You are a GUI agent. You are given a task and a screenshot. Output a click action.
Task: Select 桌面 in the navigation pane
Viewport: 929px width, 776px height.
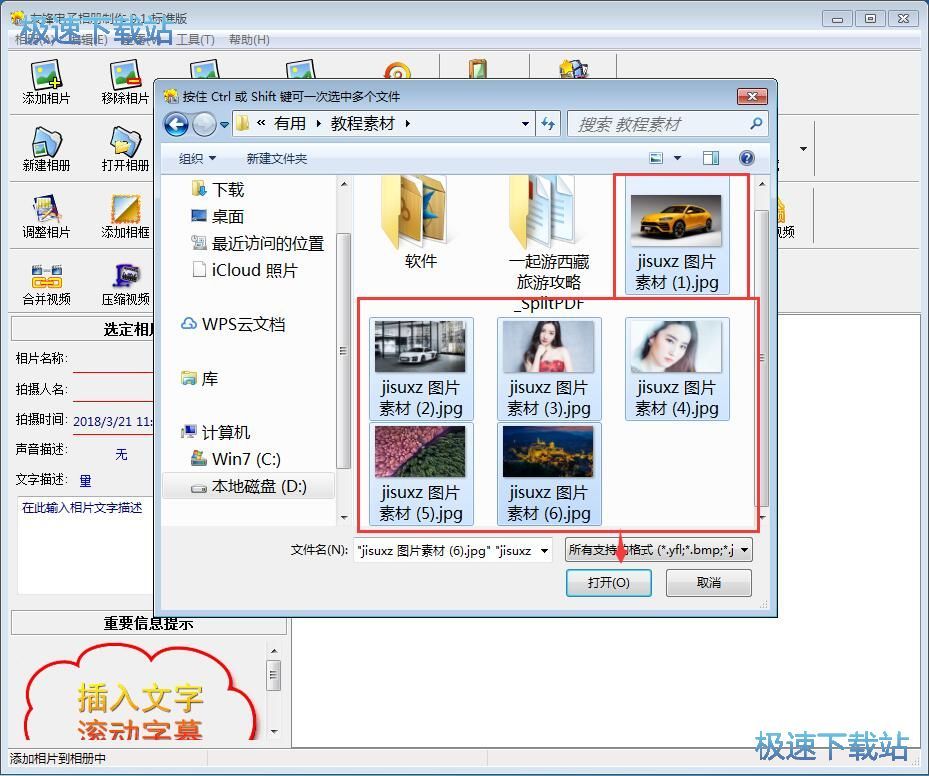pos(217,217)
